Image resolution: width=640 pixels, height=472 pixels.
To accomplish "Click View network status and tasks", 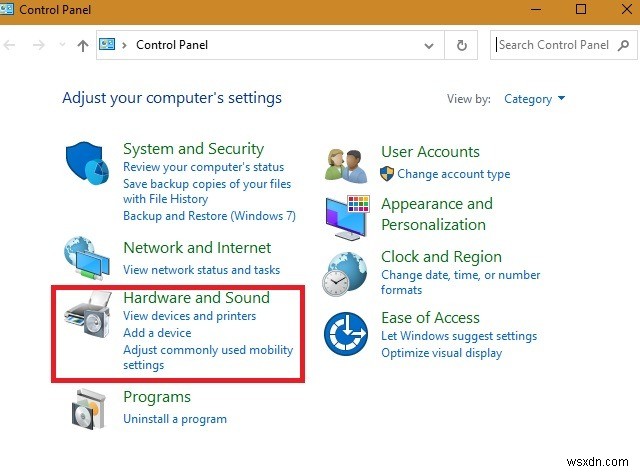I will (x=202, y=270).
